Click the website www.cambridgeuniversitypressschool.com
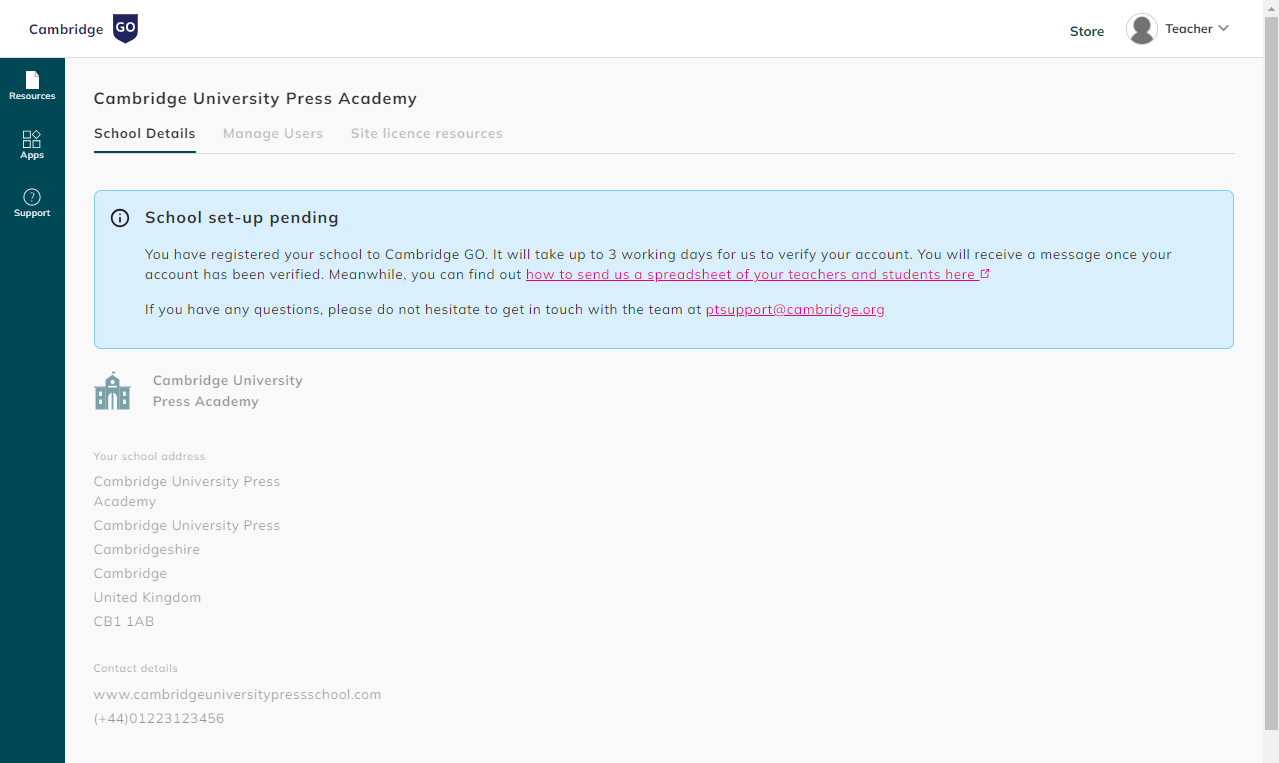 point(237,694)
